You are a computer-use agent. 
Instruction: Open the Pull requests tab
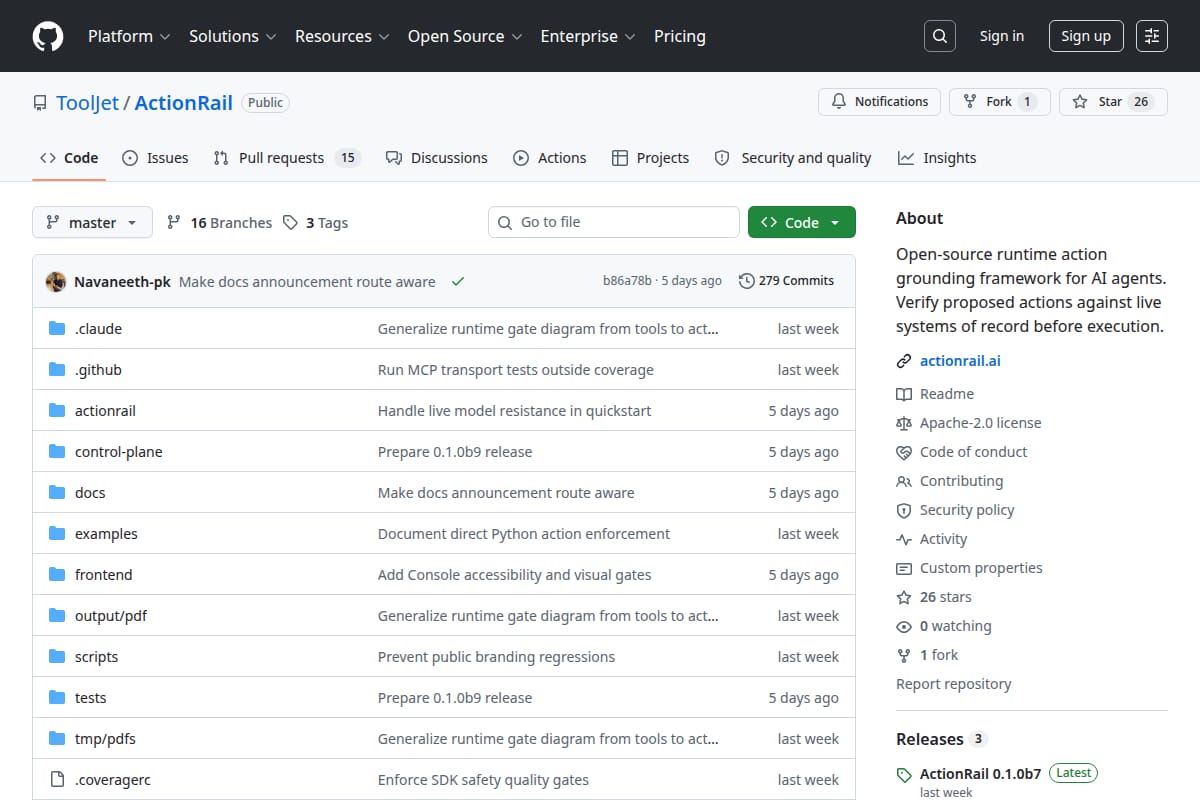tap(286, 158)
